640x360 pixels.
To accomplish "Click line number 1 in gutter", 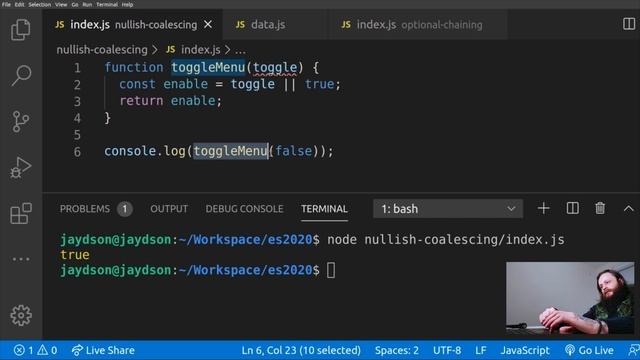I will [x=77, y=68].
